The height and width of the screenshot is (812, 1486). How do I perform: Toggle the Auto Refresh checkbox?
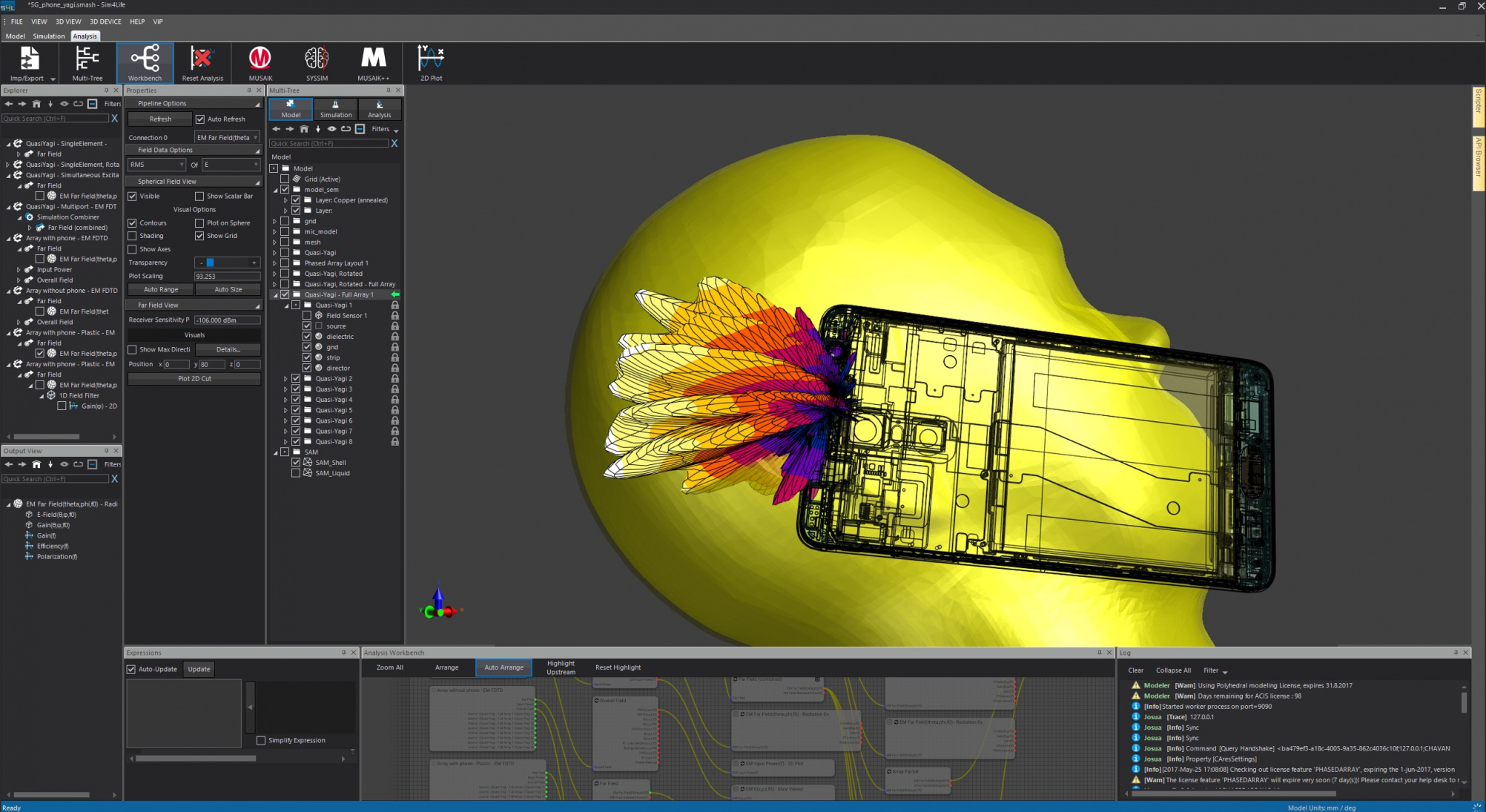[x=200, y=119]
